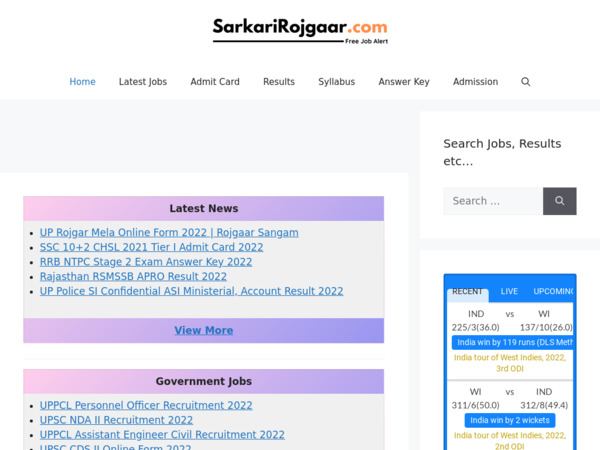This screenshot has height=450, width=600.
Task: Click the Government Jobs header
Action: pyautogui.click(x=204, y=382)
